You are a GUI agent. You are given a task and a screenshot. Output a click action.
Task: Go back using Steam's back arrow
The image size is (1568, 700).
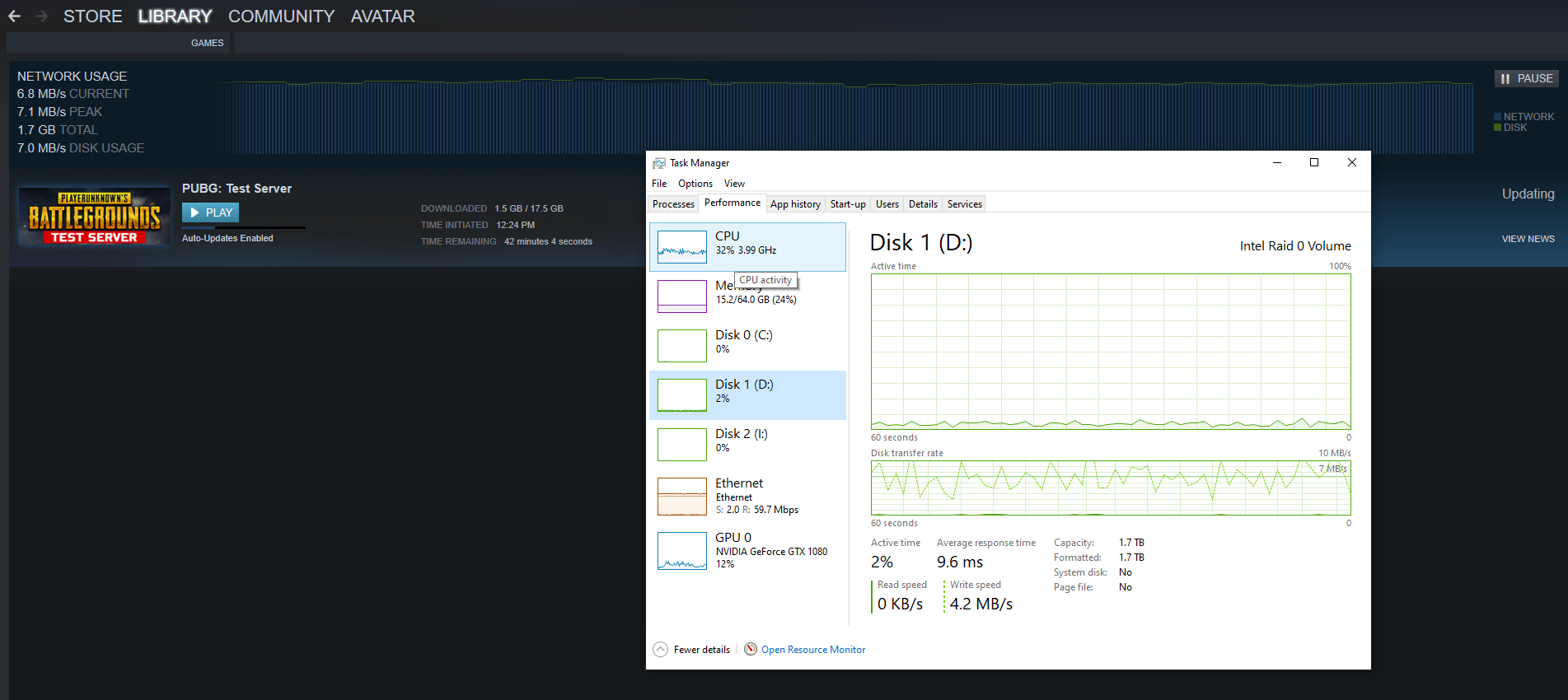(14, 16)
